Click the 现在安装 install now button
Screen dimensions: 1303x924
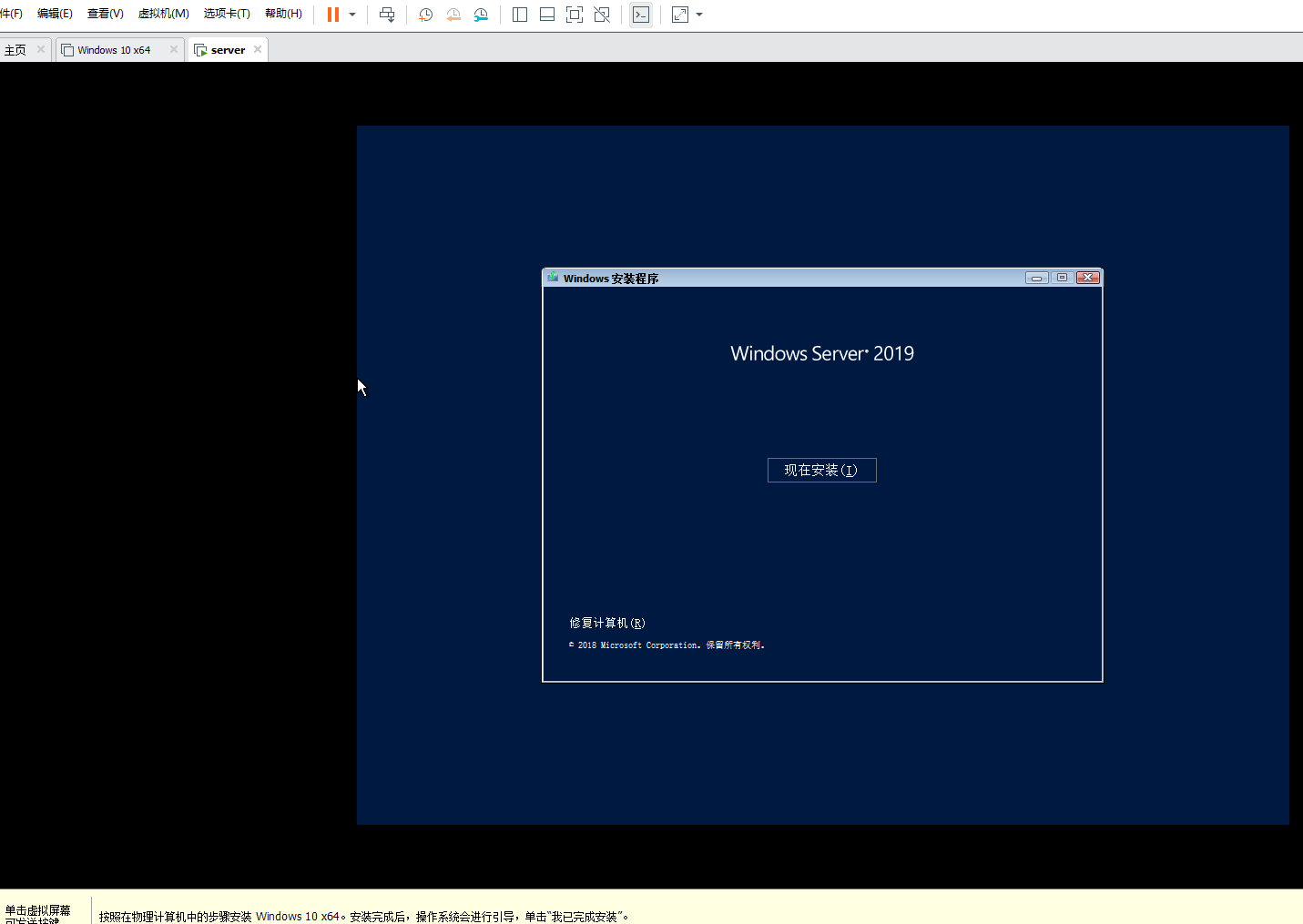821,470
